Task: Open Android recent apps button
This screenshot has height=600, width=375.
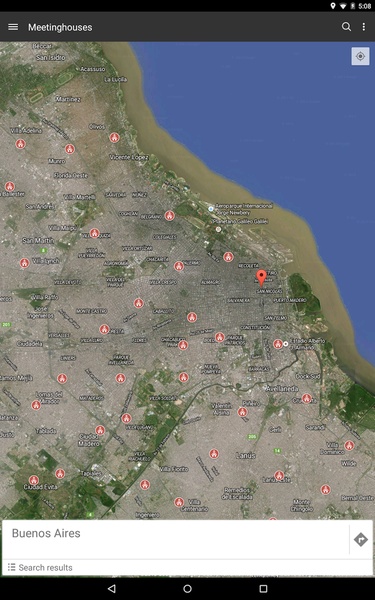Action: click(x=263, y=589)
